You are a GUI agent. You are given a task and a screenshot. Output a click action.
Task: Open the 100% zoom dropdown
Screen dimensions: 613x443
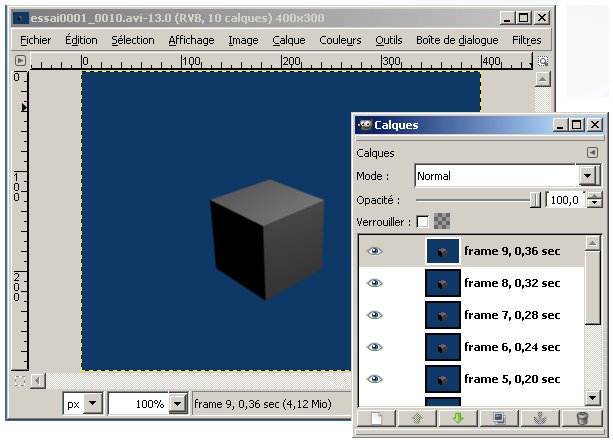point(178,403)
